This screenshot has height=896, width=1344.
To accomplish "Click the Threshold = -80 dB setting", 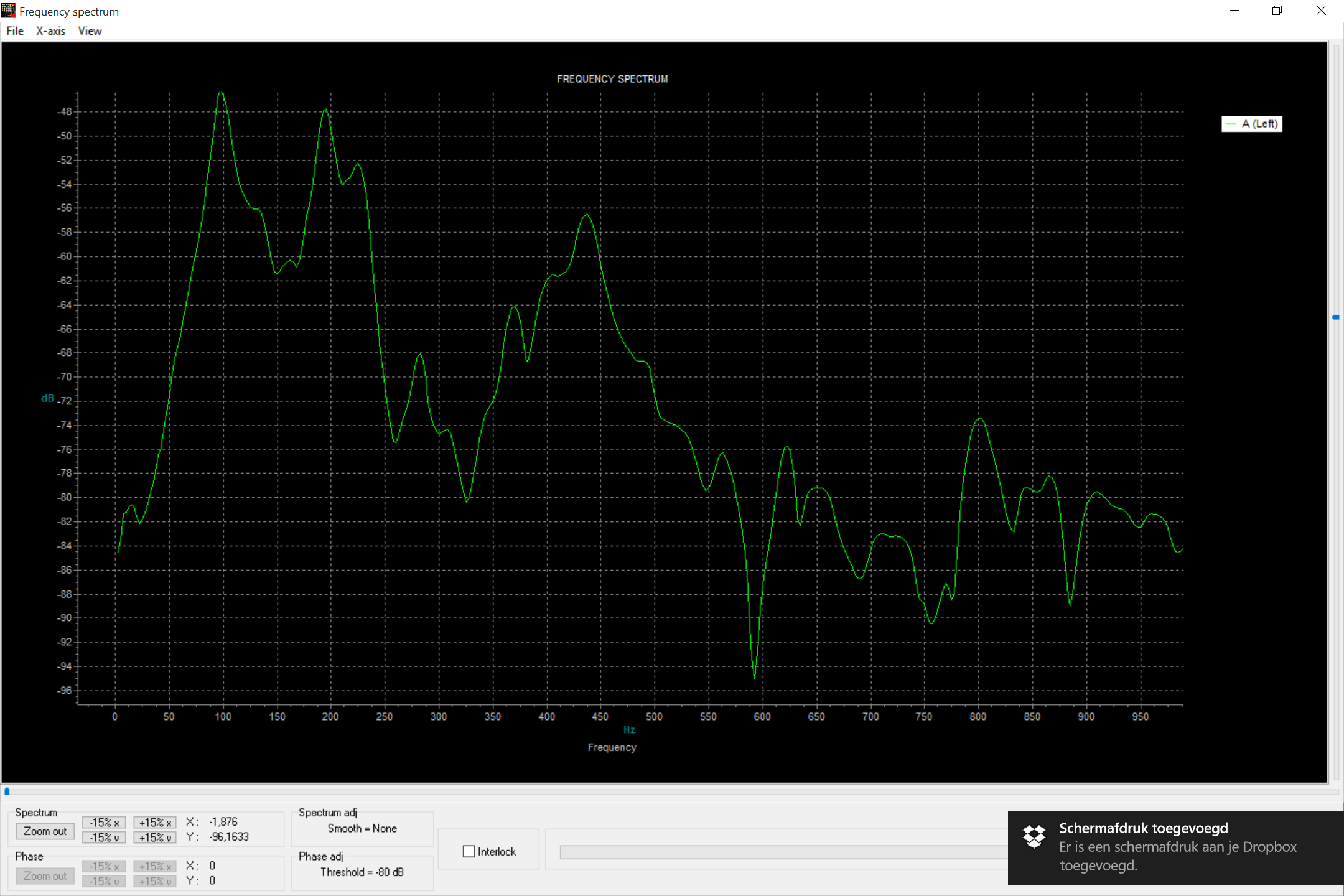I will click(362, 872).
